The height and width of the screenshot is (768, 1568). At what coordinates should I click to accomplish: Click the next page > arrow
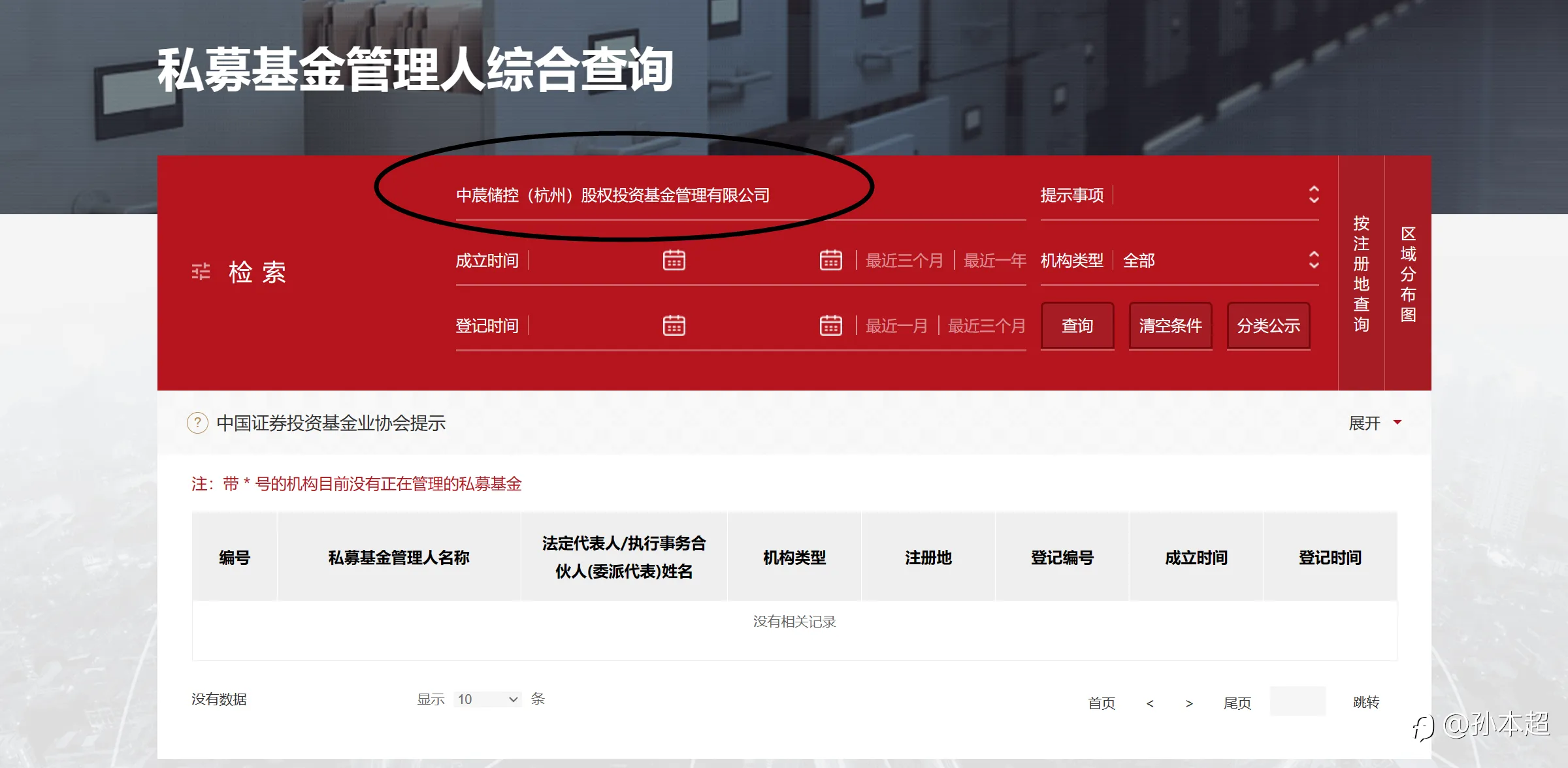click(1189, 703)
